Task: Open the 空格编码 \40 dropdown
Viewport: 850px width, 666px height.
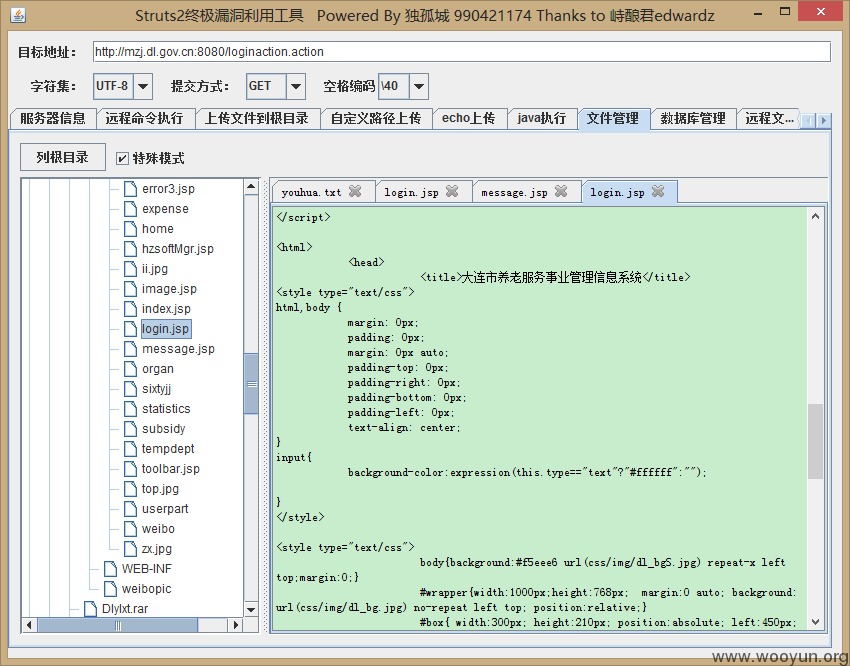Action: (418, 86)
